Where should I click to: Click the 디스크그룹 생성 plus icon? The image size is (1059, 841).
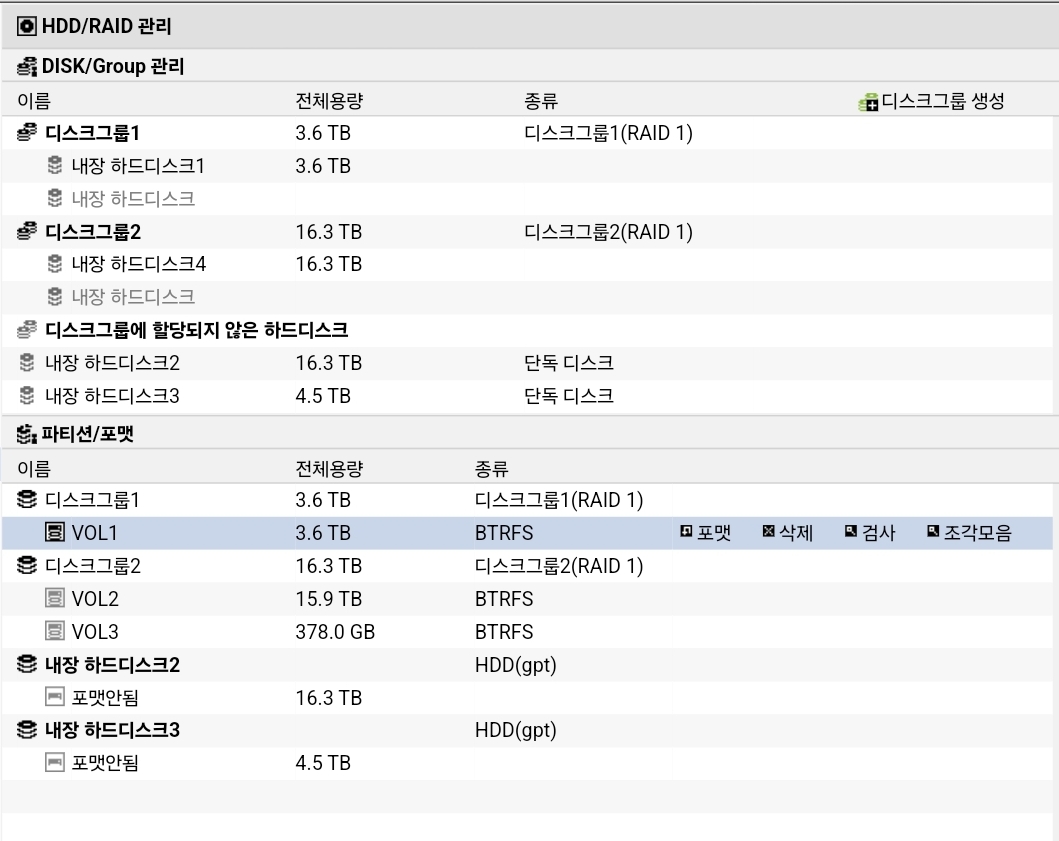pos(868,102)
